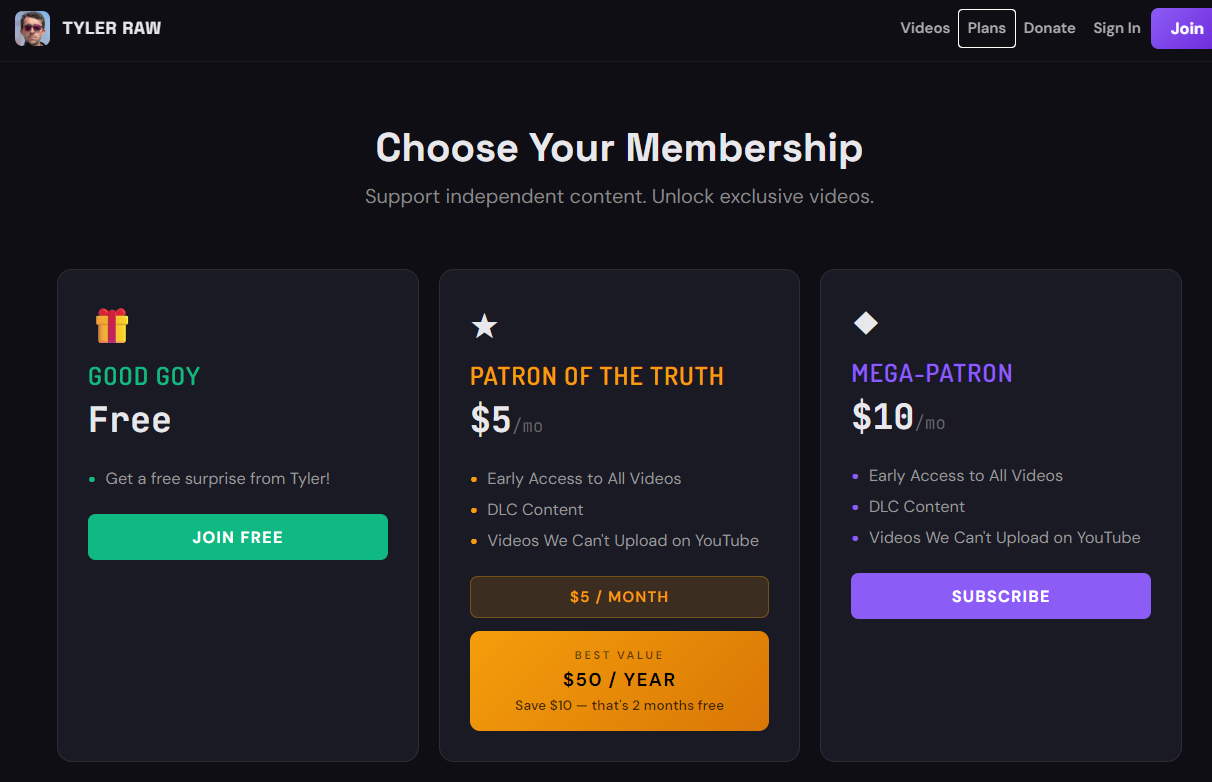Click the TYLER RAW site title
Image resolution: width=1212 pixels, height=782 pixels.
click(x=111, y=28)
